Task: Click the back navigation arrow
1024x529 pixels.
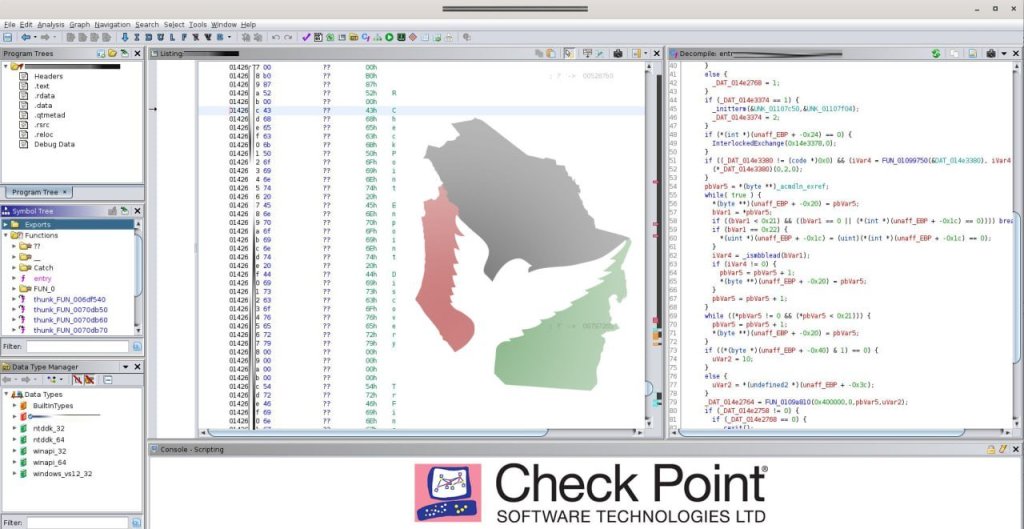Action: point(25,37)
